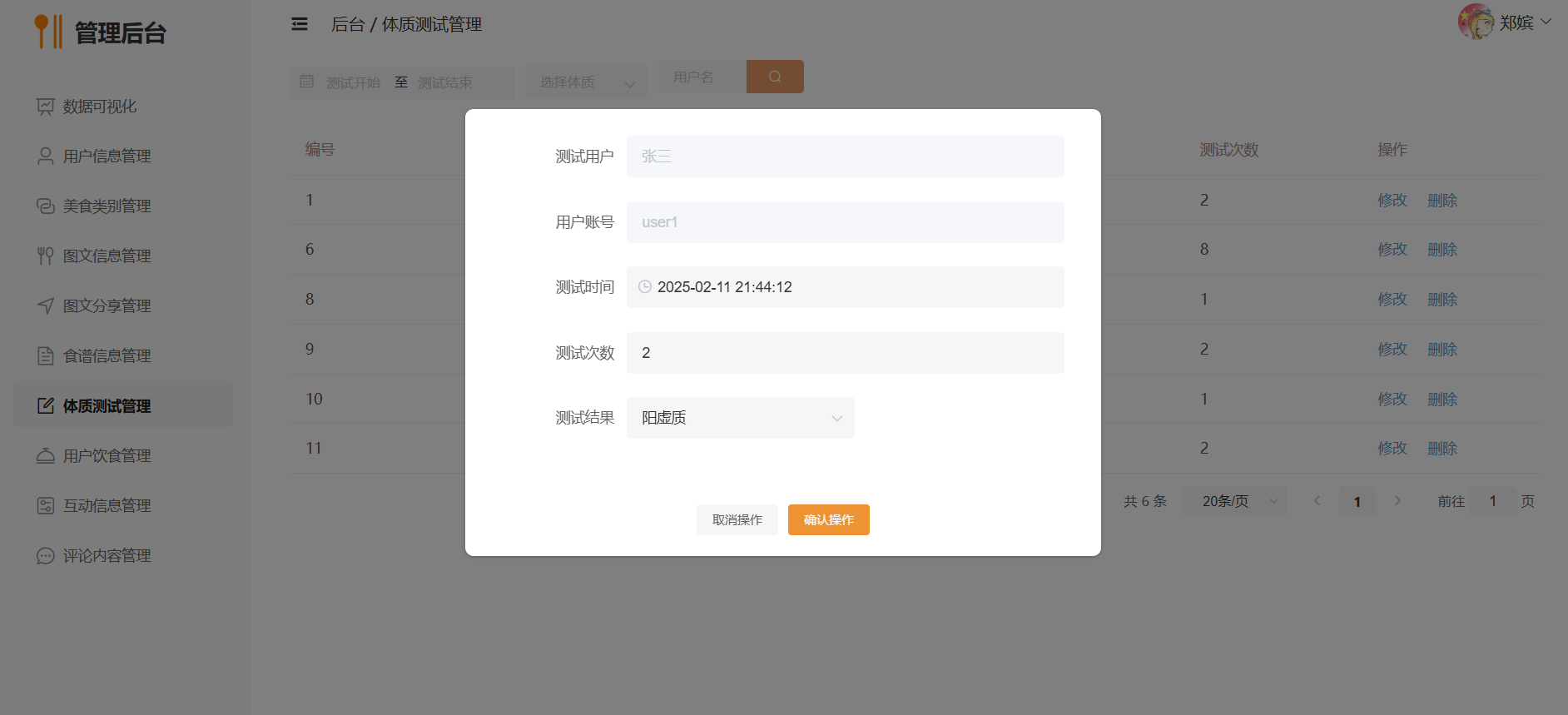Click the 用户饮食管理 dish icon
This screenshot has width=1568, height=715.
(x=46, y=456)
